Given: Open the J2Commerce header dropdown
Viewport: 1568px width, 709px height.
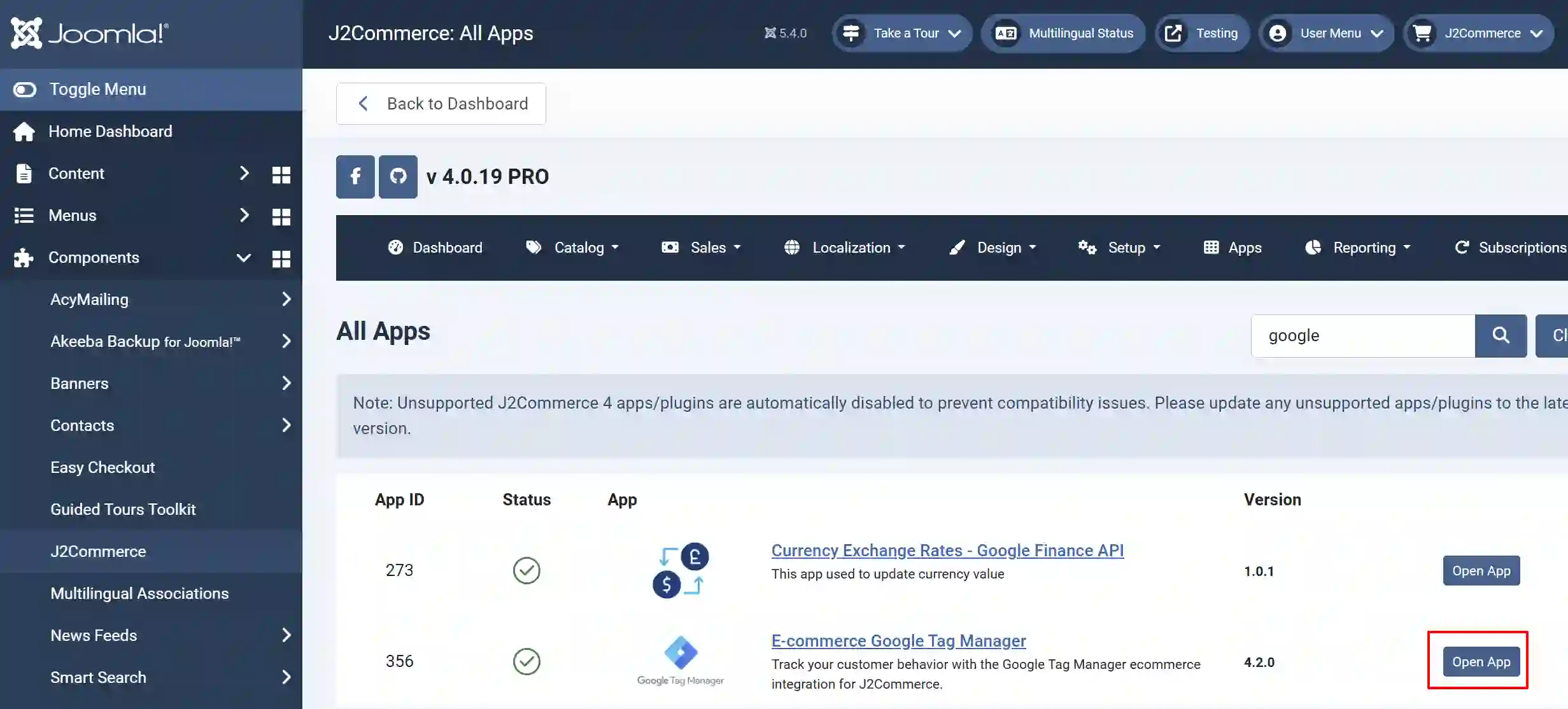Looking at the screenshot, I should click(x=1479, y=33).
